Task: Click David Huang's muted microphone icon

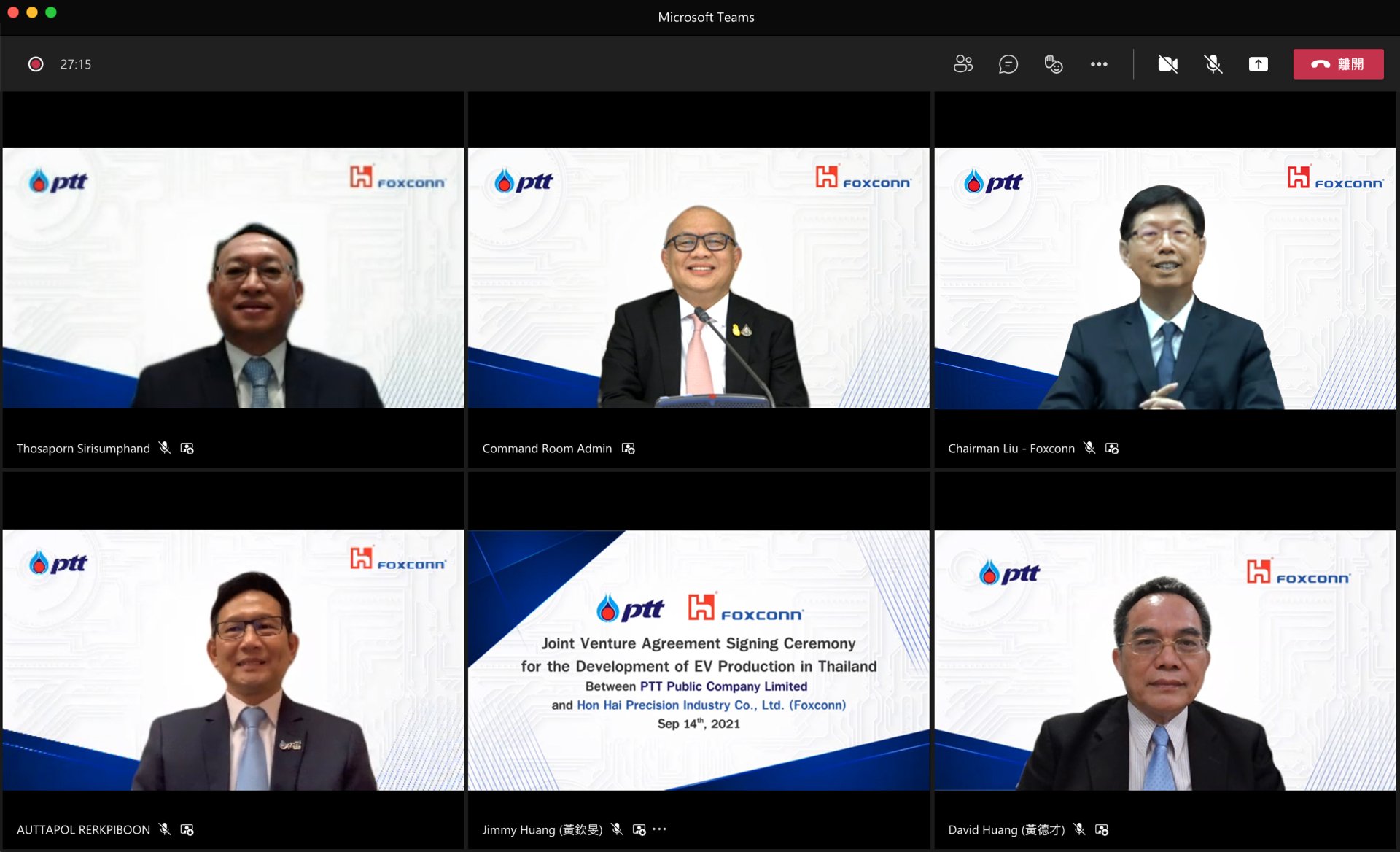Action: coord(1080,829)
